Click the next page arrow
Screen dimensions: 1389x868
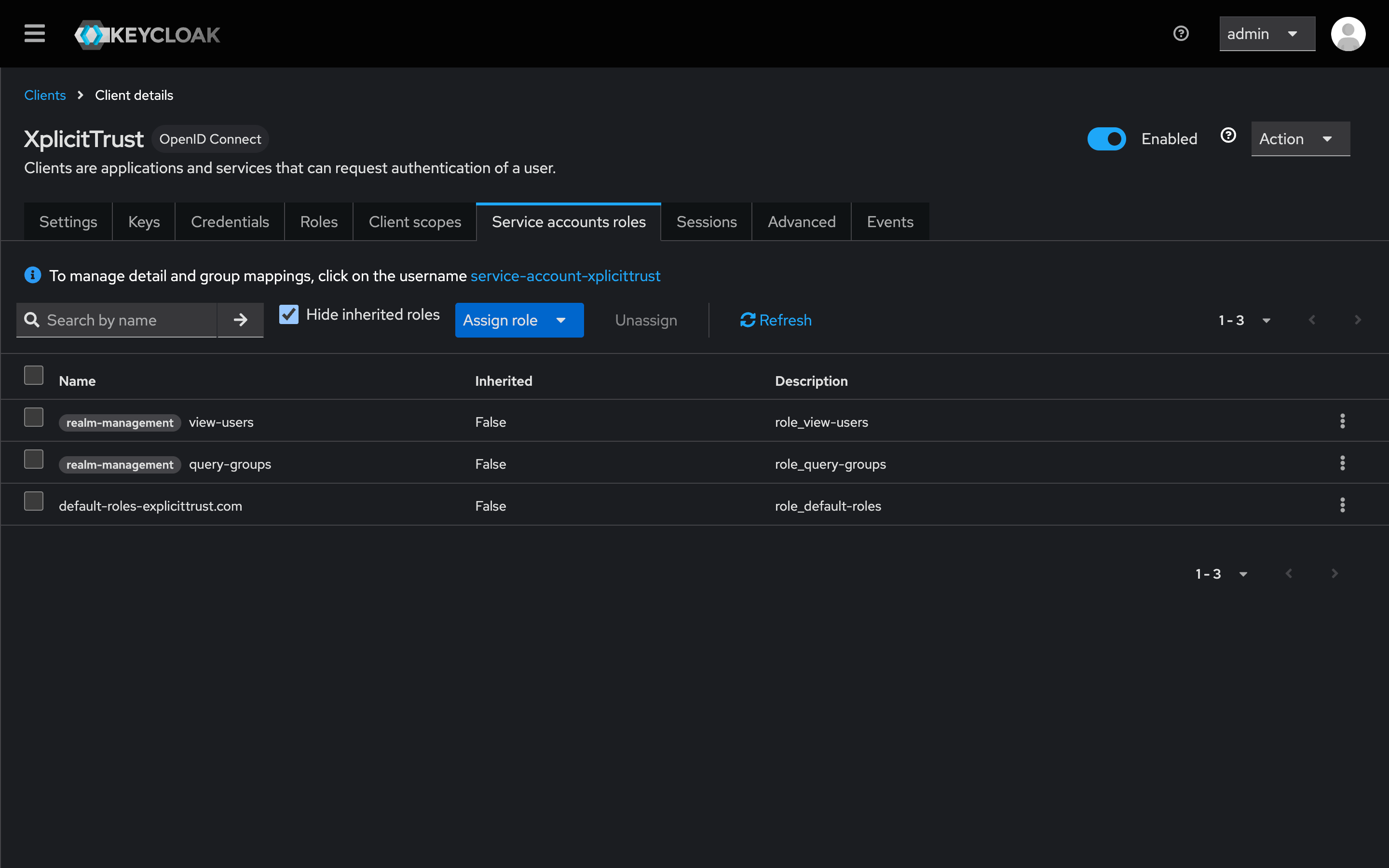pyautogui.click(x=1357, y=320)
